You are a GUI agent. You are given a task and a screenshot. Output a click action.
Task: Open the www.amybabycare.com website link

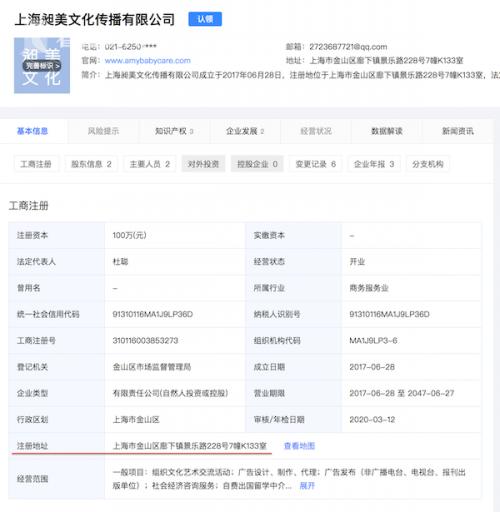(148, 61)
